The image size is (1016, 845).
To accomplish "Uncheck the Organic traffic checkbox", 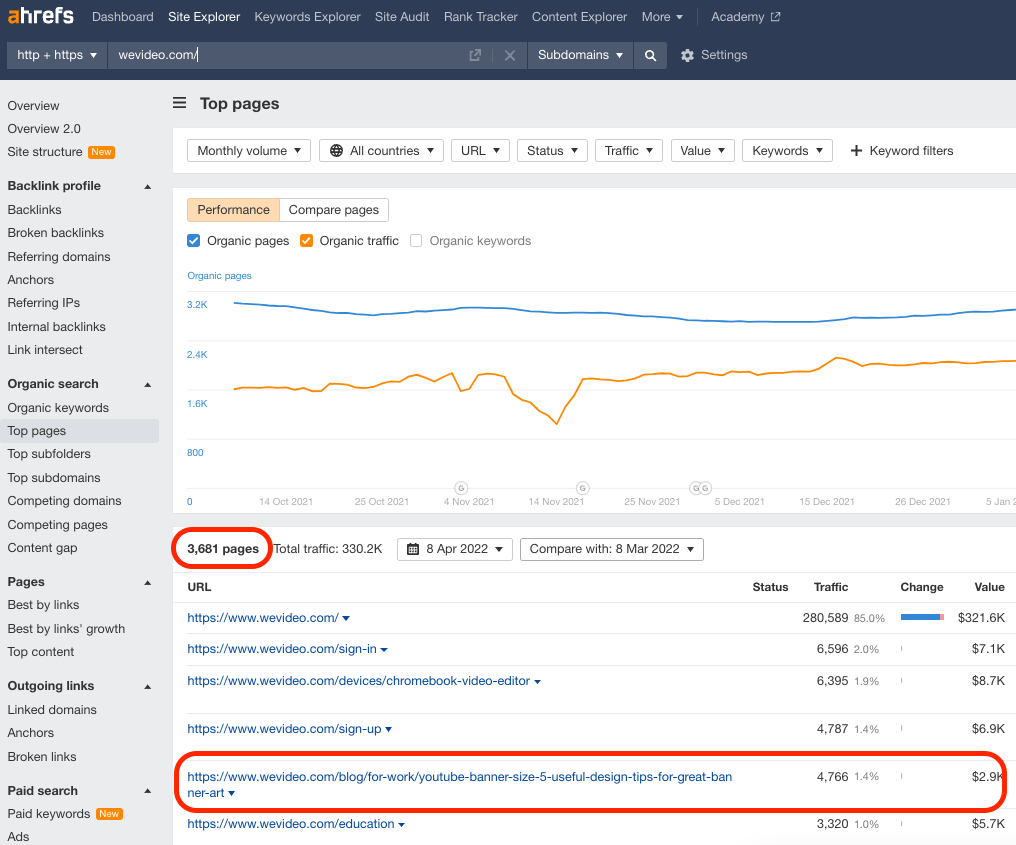I will [306, 241].
